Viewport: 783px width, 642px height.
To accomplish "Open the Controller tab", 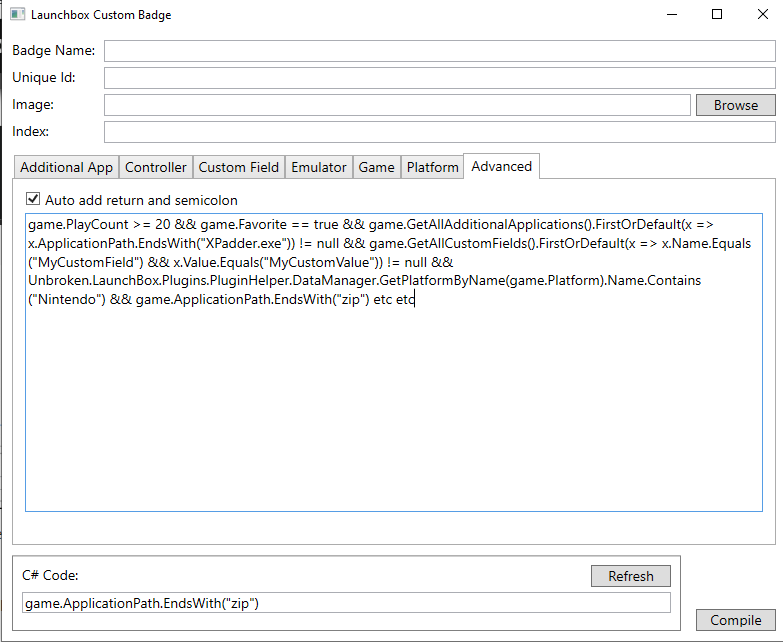I will coord(156,167).
